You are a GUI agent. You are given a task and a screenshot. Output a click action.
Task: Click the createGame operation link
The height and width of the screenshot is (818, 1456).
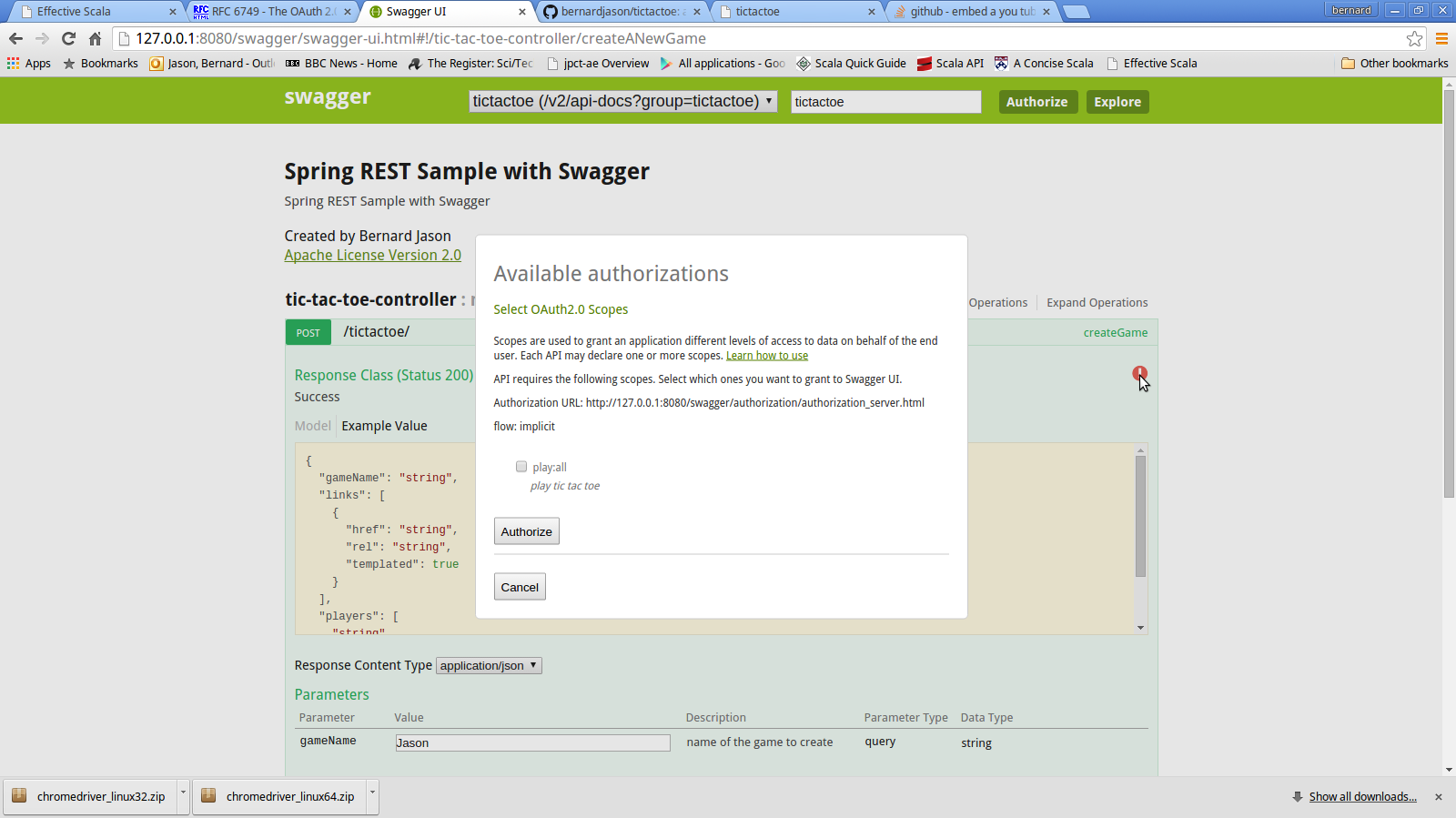click(1116, 333)
